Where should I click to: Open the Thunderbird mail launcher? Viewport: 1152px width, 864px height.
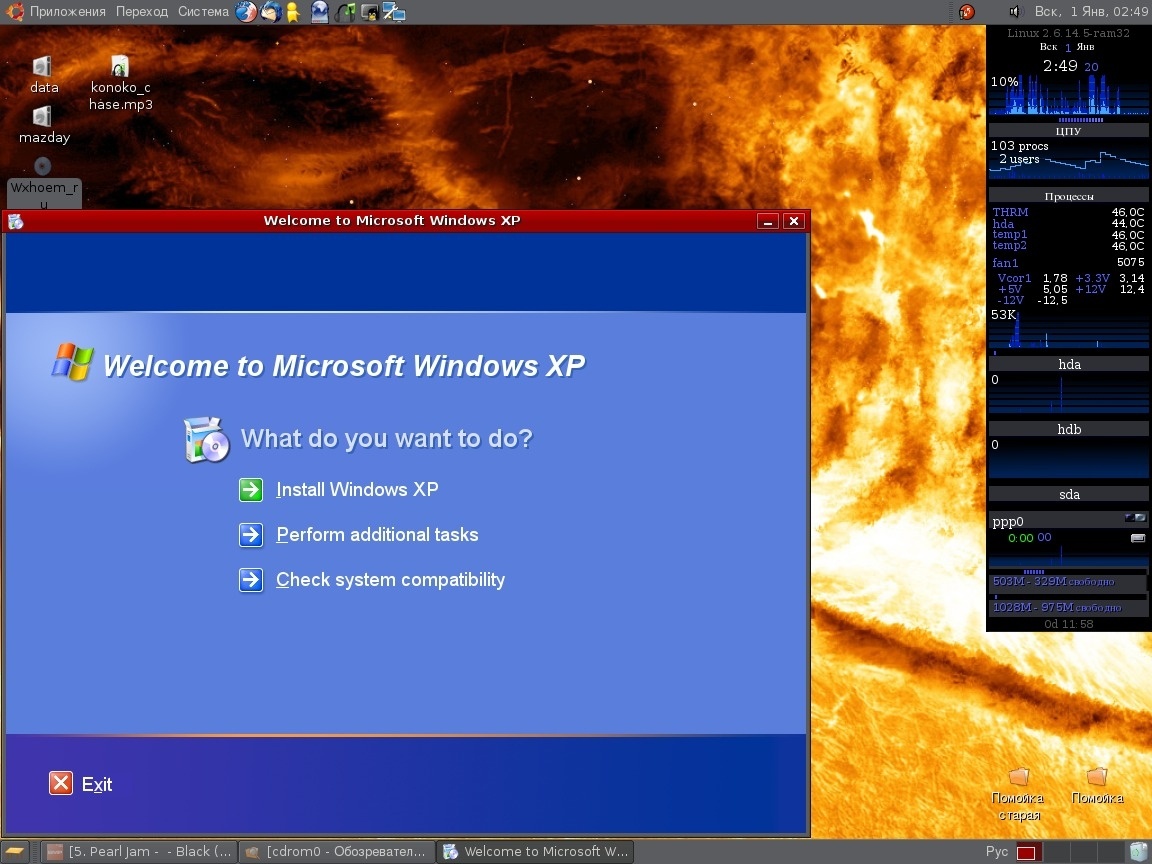271,12
